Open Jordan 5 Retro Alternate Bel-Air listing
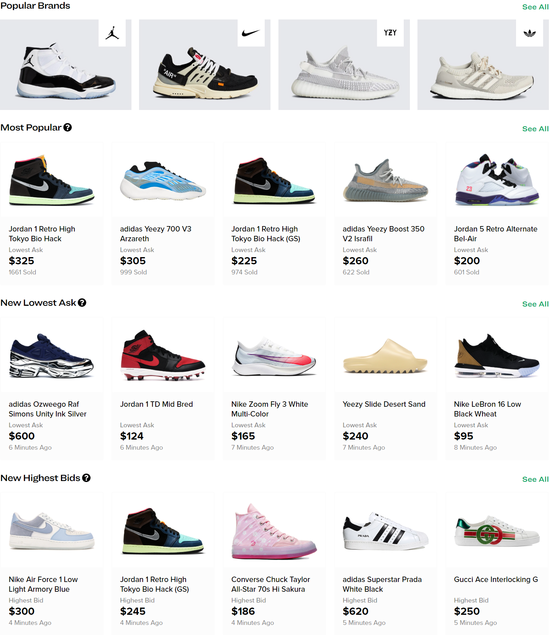The height and width of the screenshot is (635, 550). tap(497, 213)
